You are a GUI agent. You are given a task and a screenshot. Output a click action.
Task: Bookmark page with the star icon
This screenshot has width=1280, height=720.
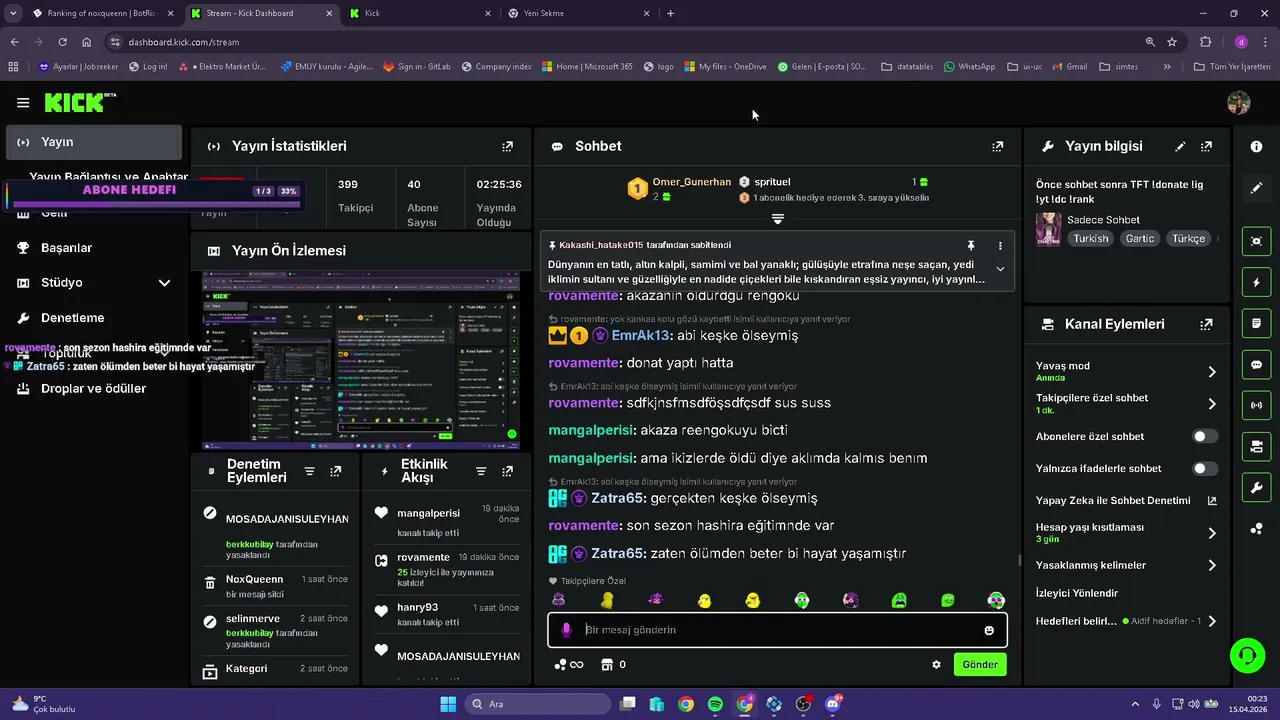coord(1172,42)
